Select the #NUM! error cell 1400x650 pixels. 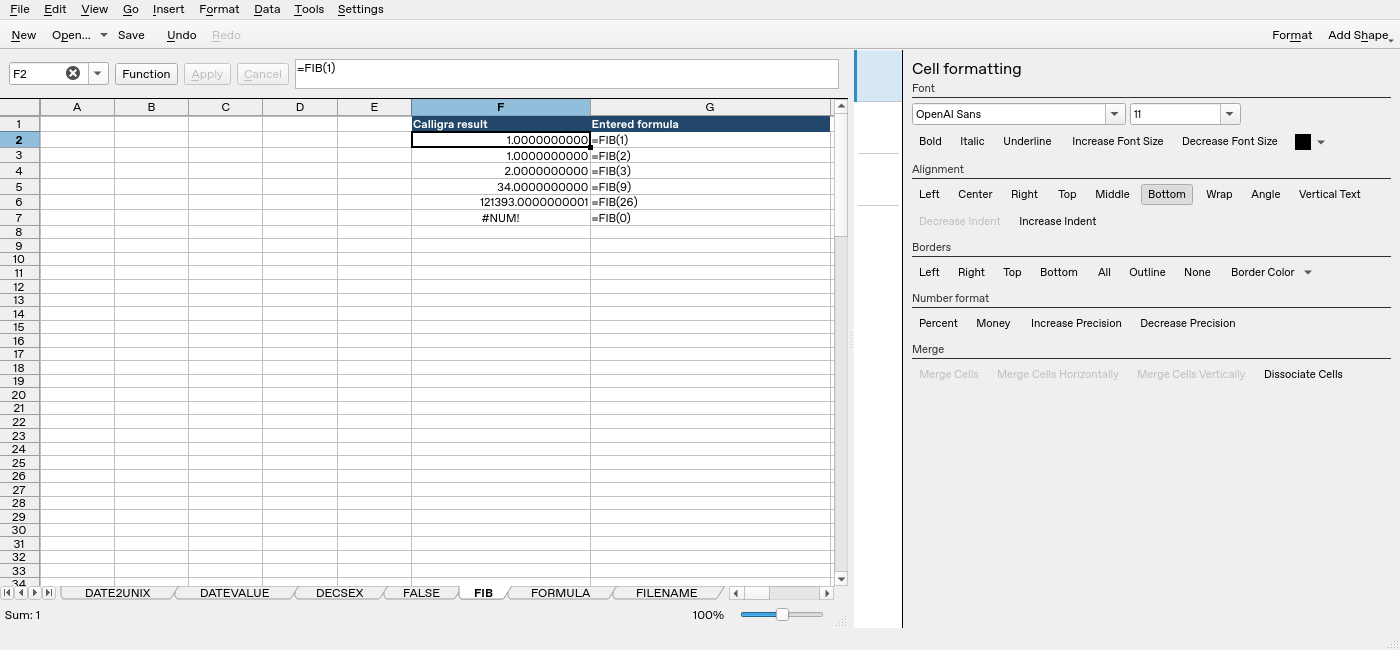click(501, 218)
